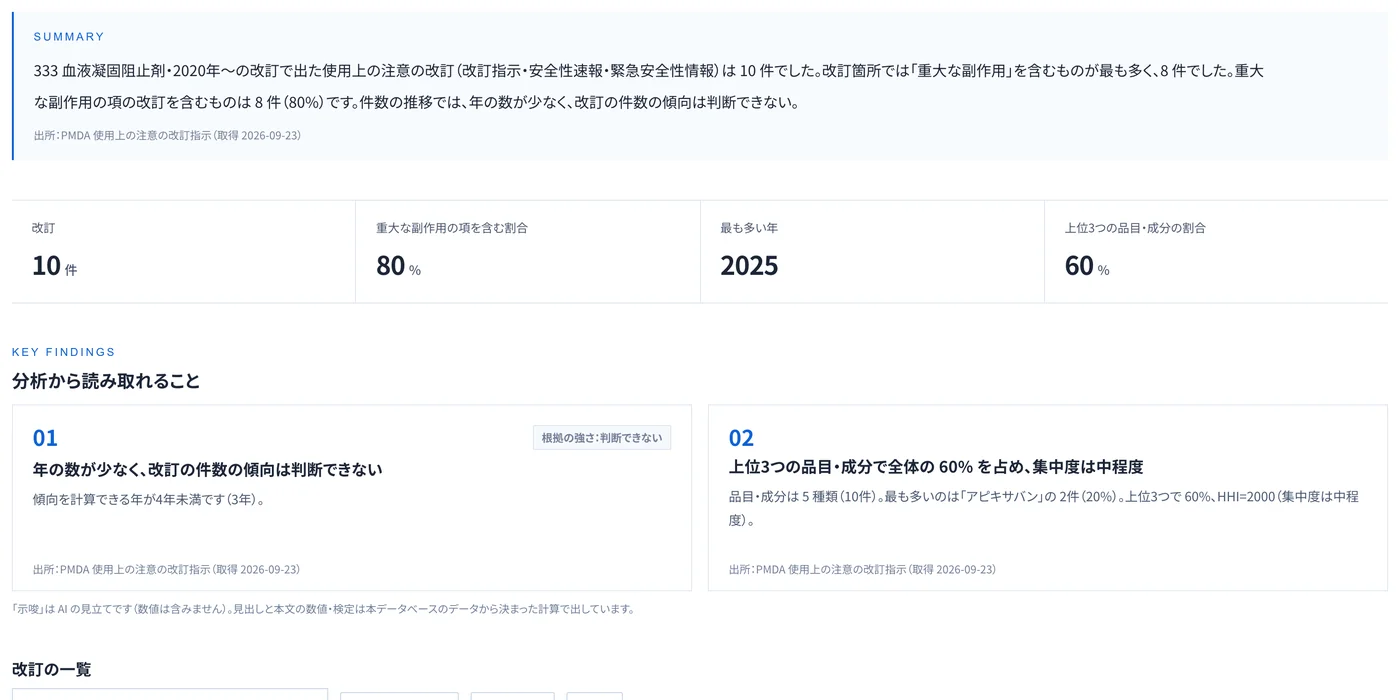Click the PMDA source line in finding 01 card
The height and width of the screenshot is (700, 1400).
click(x=166, y=569)
